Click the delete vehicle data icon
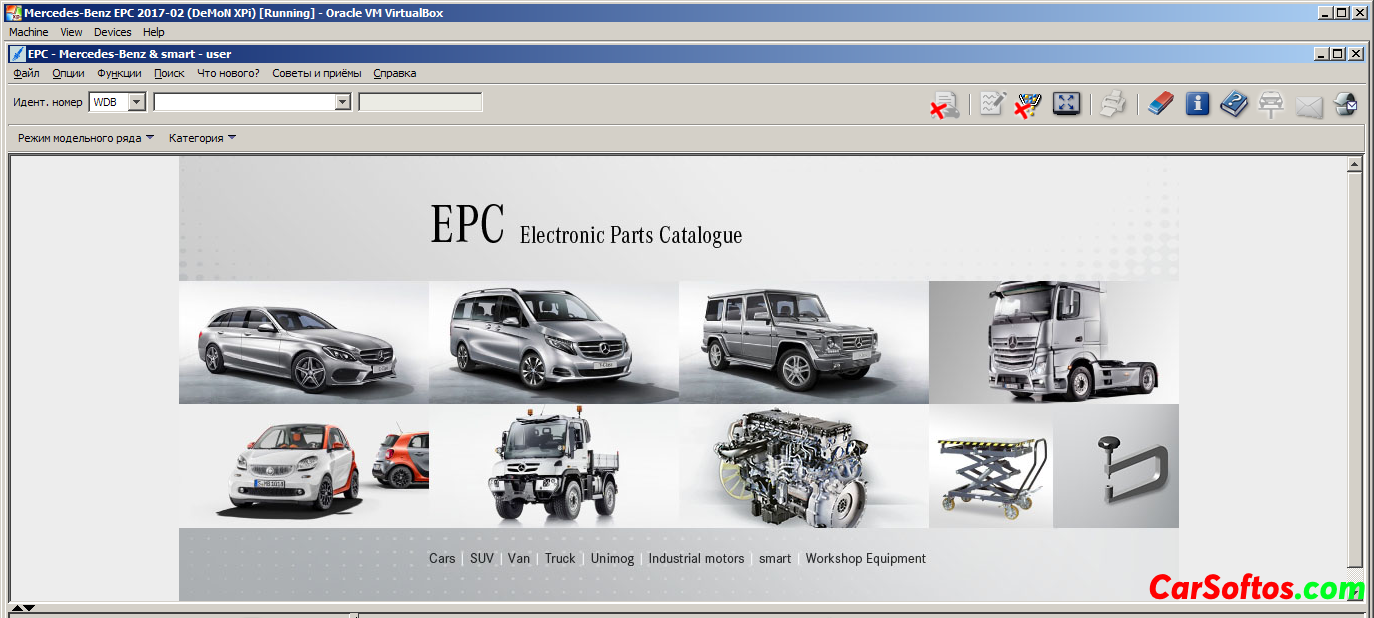1374x618 pixels. click(x=944, y=104)
